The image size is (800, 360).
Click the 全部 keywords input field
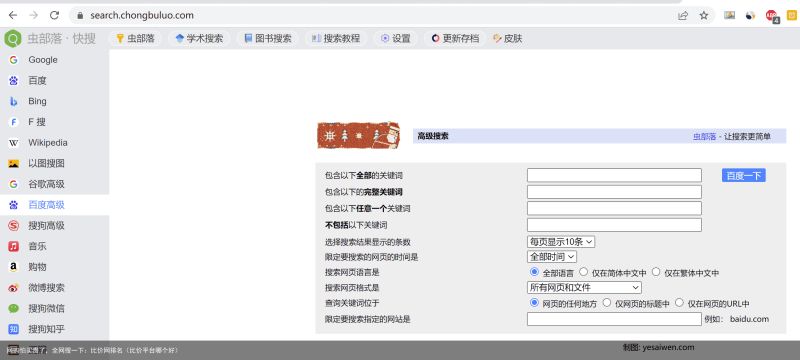(614, 175)
